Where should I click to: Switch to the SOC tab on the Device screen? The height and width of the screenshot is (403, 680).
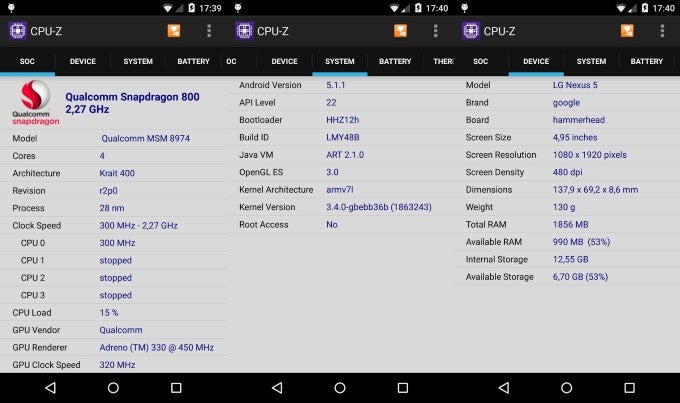click(x=481, y=62)
